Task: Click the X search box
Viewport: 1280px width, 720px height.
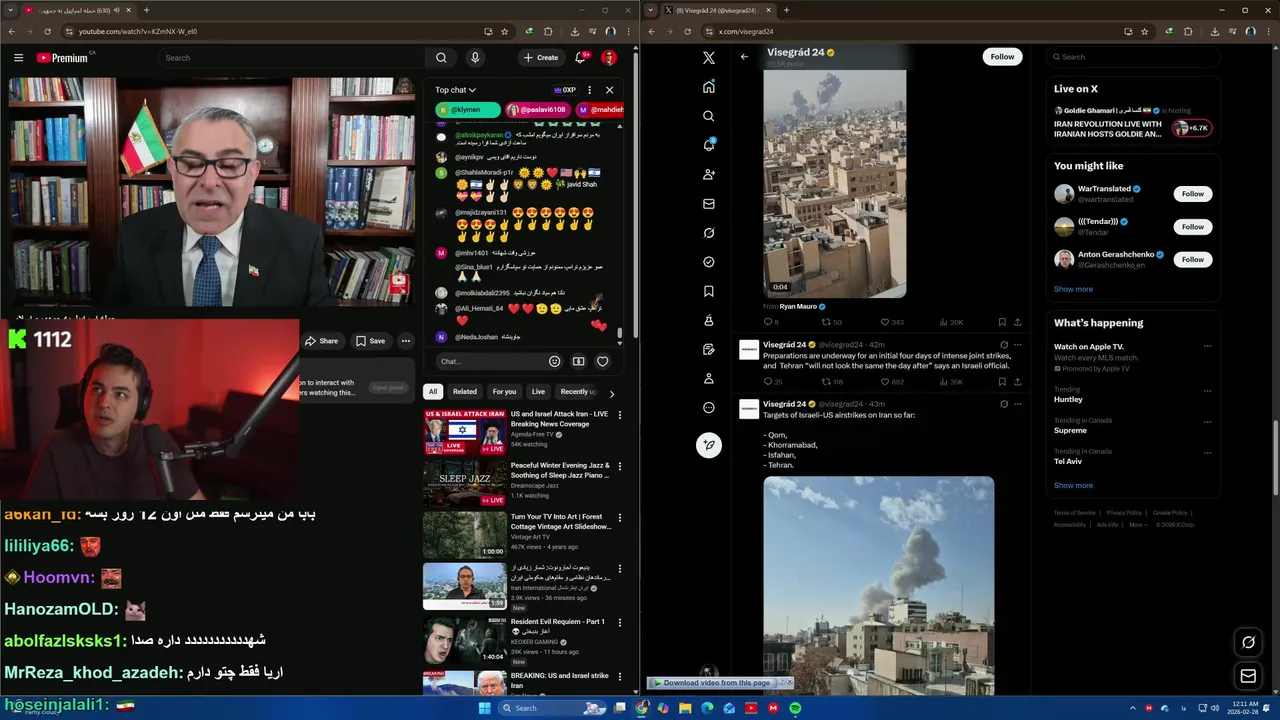Action: [1133, 57]
